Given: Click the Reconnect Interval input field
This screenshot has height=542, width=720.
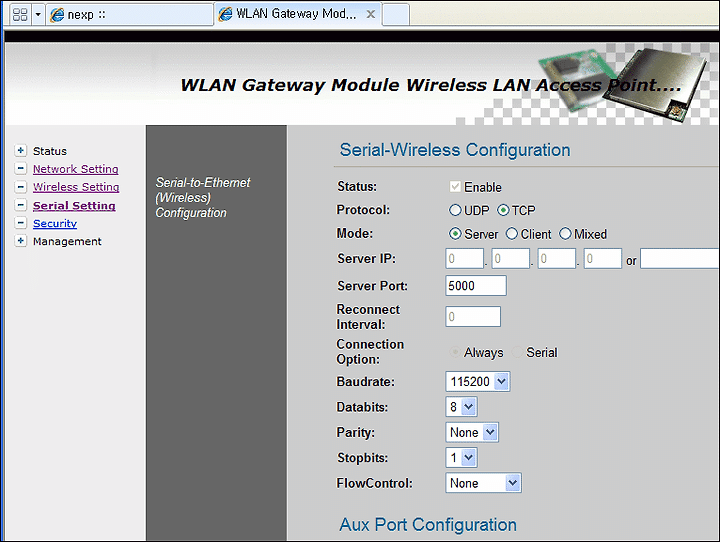Looking at the screenshot, I should tap(473, 316).
